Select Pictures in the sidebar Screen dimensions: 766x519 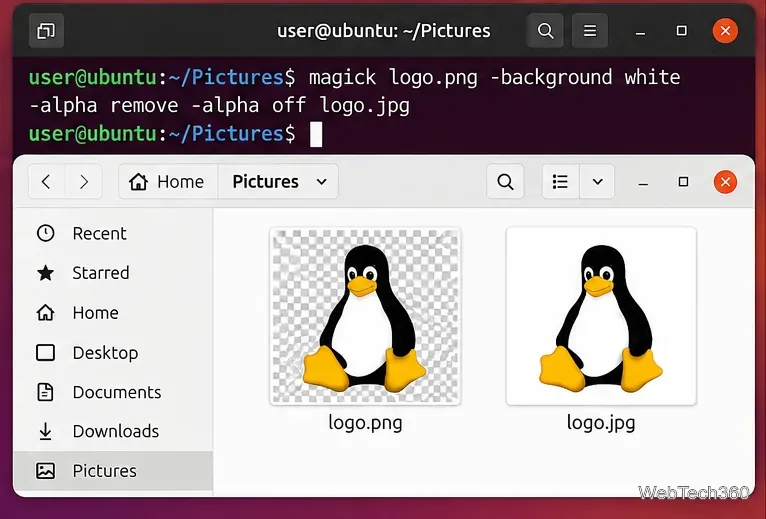[114, 471]
